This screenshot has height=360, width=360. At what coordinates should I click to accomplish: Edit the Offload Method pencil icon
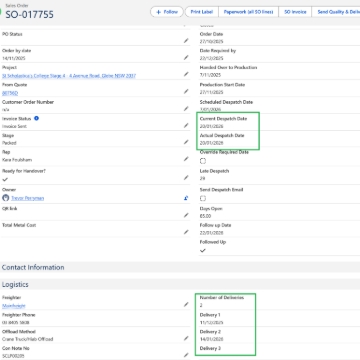tap(186, 338)
